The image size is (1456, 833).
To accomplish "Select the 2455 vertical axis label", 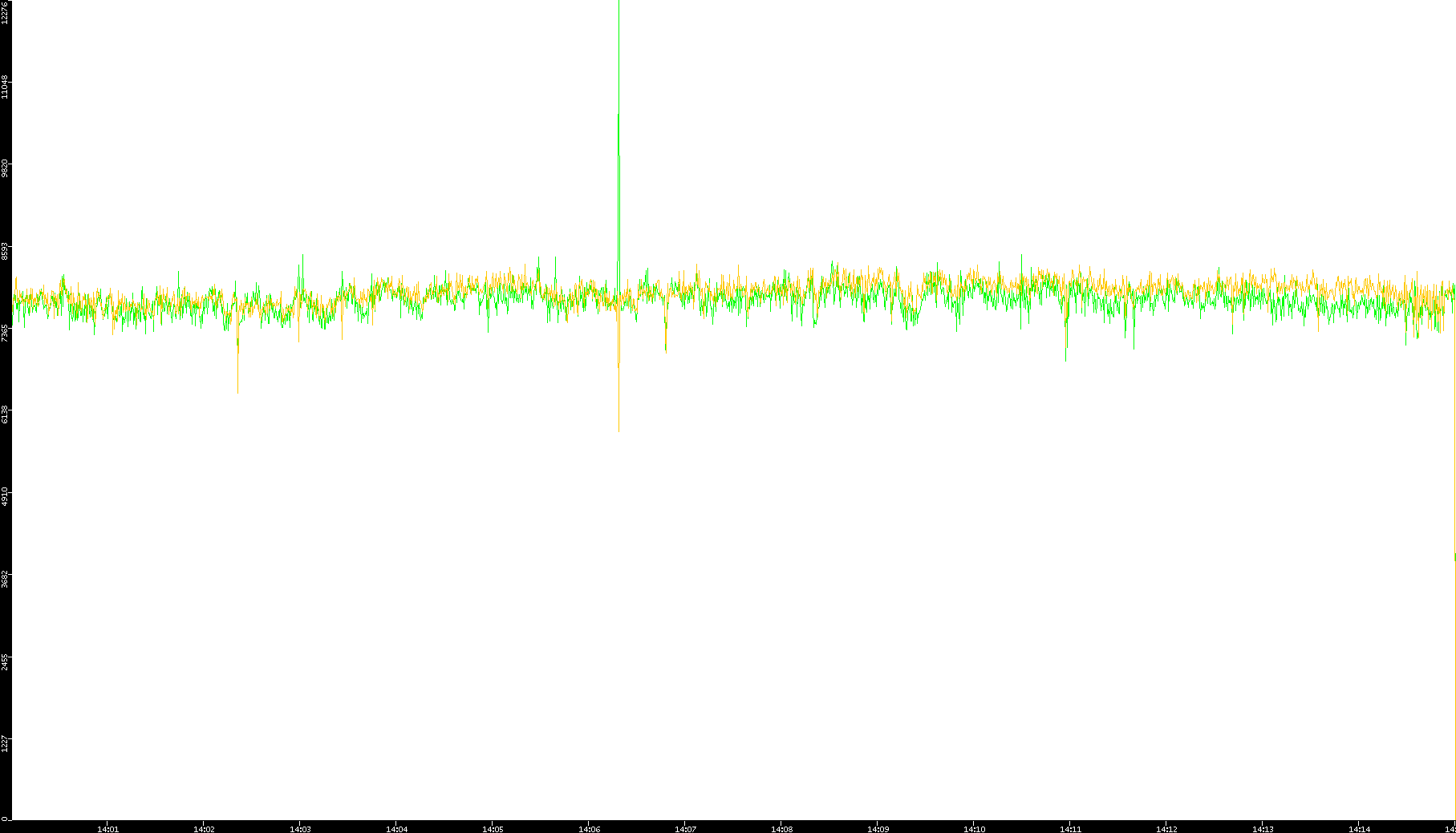I will point(6,661).
